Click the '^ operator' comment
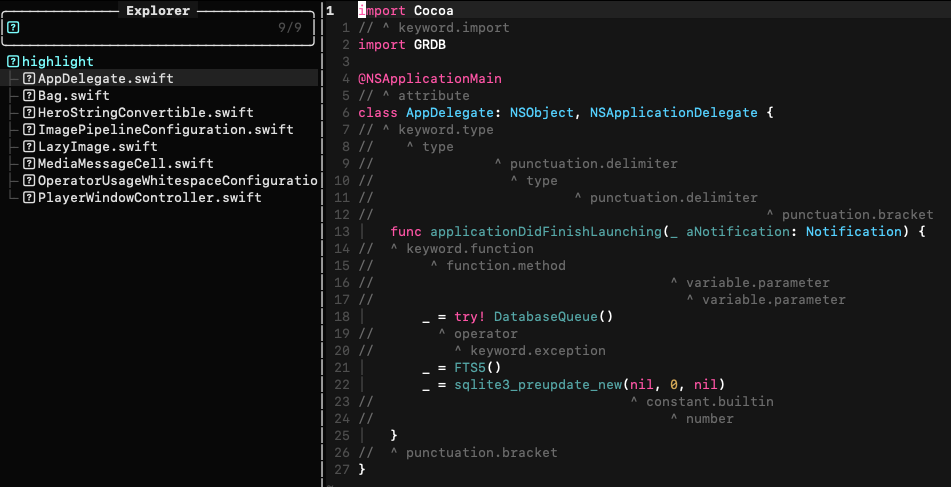This screenshot has height=487, width=951. tap(478, 334)
